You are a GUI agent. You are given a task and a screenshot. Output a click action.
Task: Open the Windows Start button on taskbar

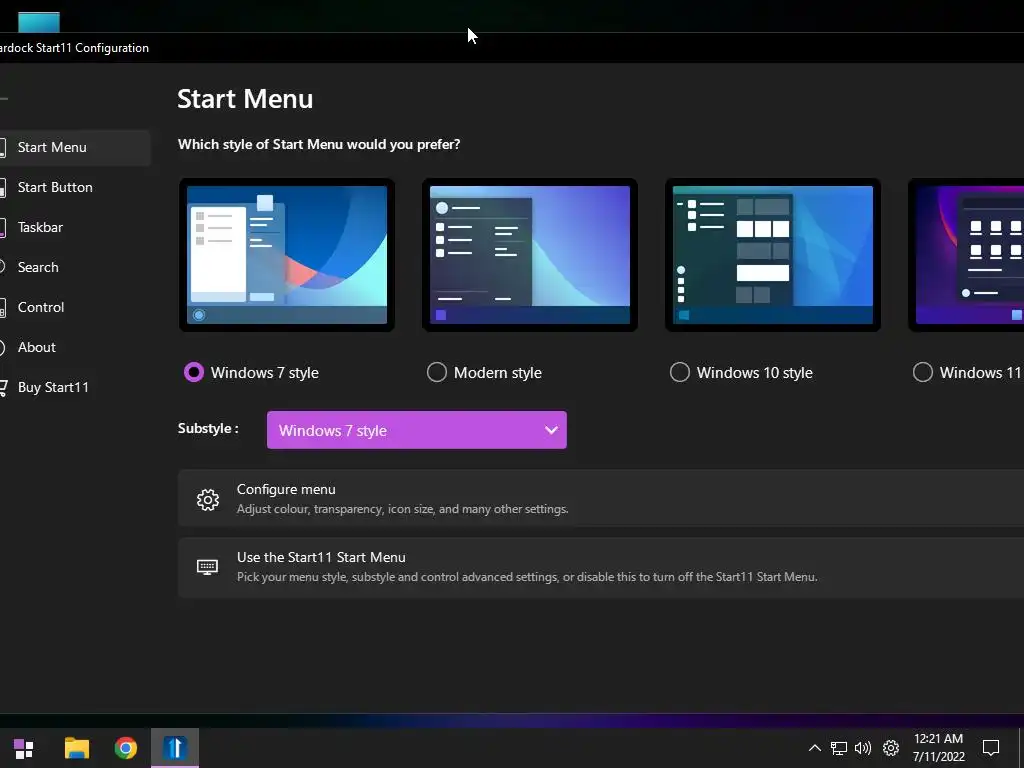click(x=24, y=748)
